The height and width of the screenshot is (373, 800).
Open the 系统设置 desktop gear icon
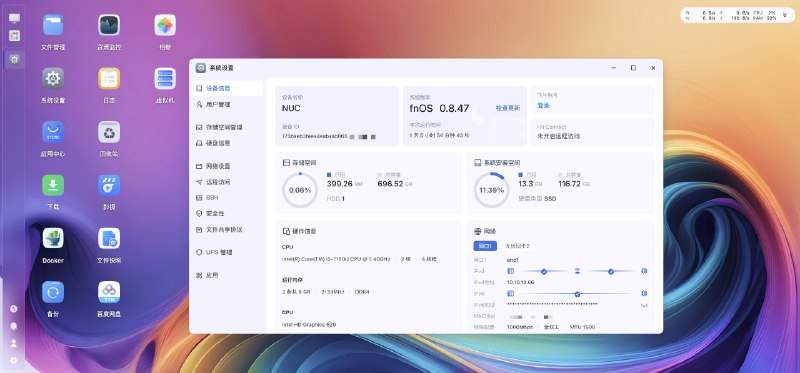click(53, 79)
